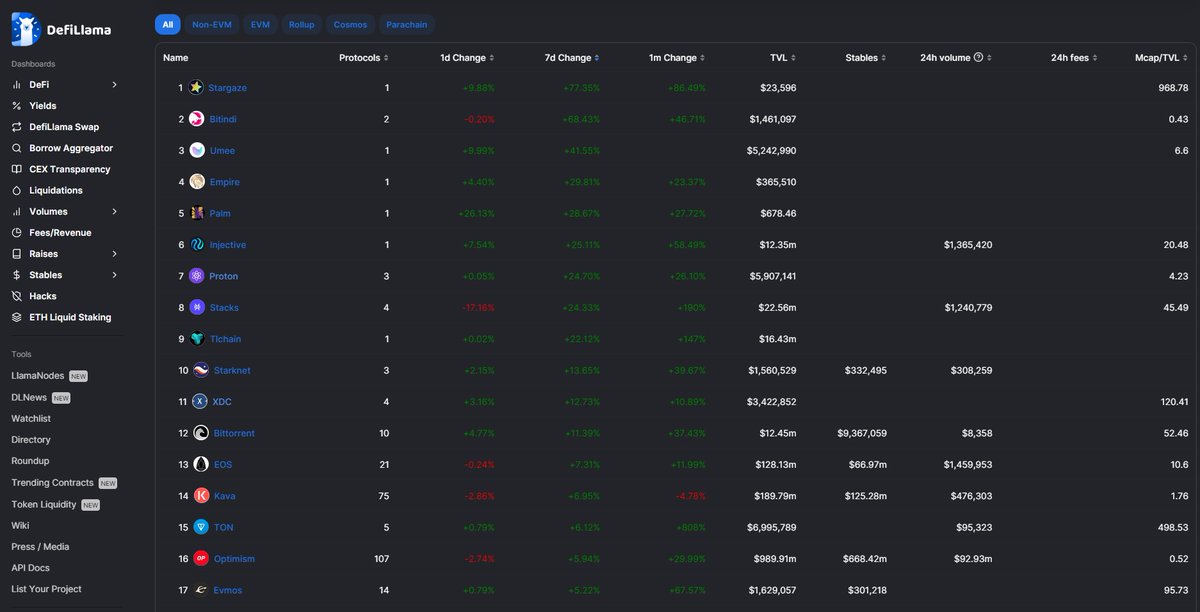Open LlamaNodes tool link
Image resolution: width=1200 pixels, height=612 pixels.
[x=38, y=376]
